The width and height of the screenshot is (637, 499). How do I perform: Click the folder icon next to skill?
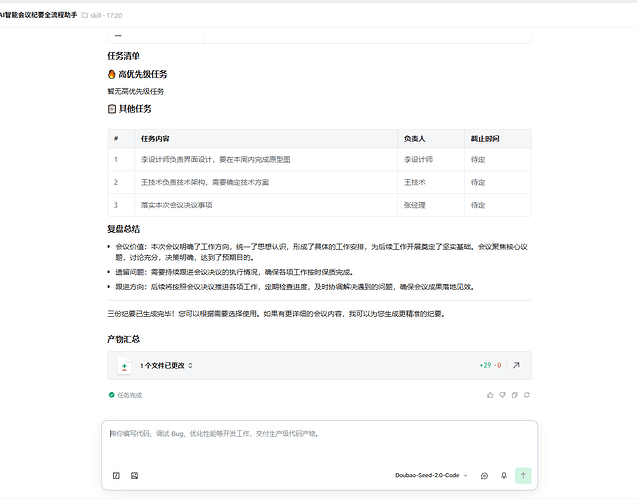85,15
